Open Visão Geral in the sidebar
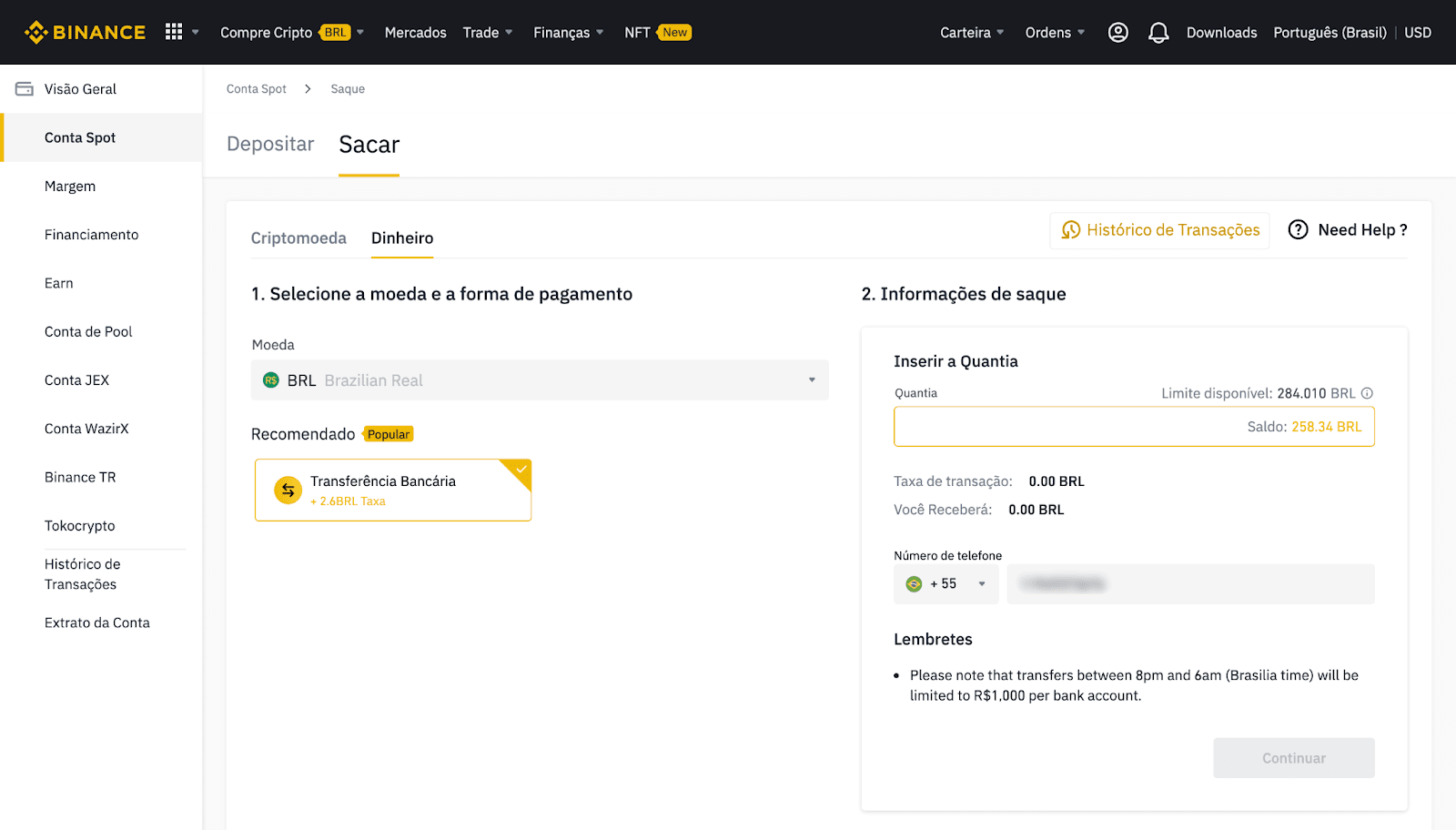 [x=80, y=89]
